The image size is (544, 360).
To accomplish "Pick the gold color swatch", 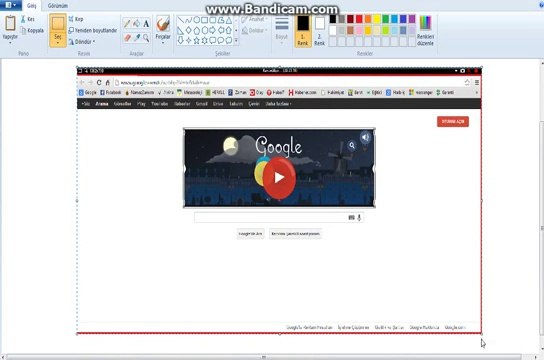I will coord(368,31).
